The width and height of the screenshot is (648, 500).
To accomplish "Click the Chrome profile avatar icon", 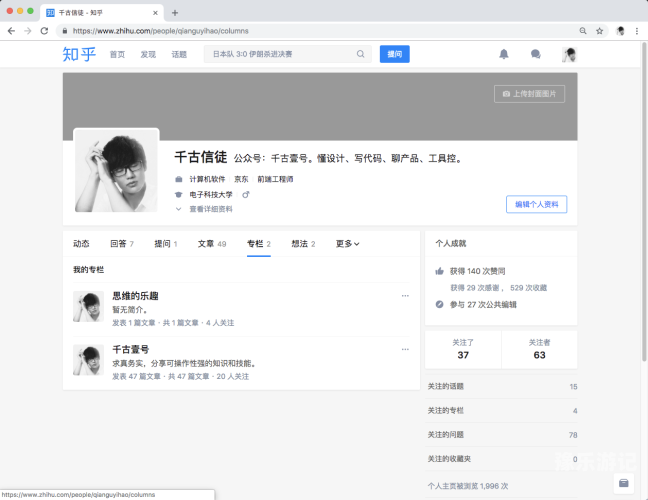I will [x=620, y=31].
